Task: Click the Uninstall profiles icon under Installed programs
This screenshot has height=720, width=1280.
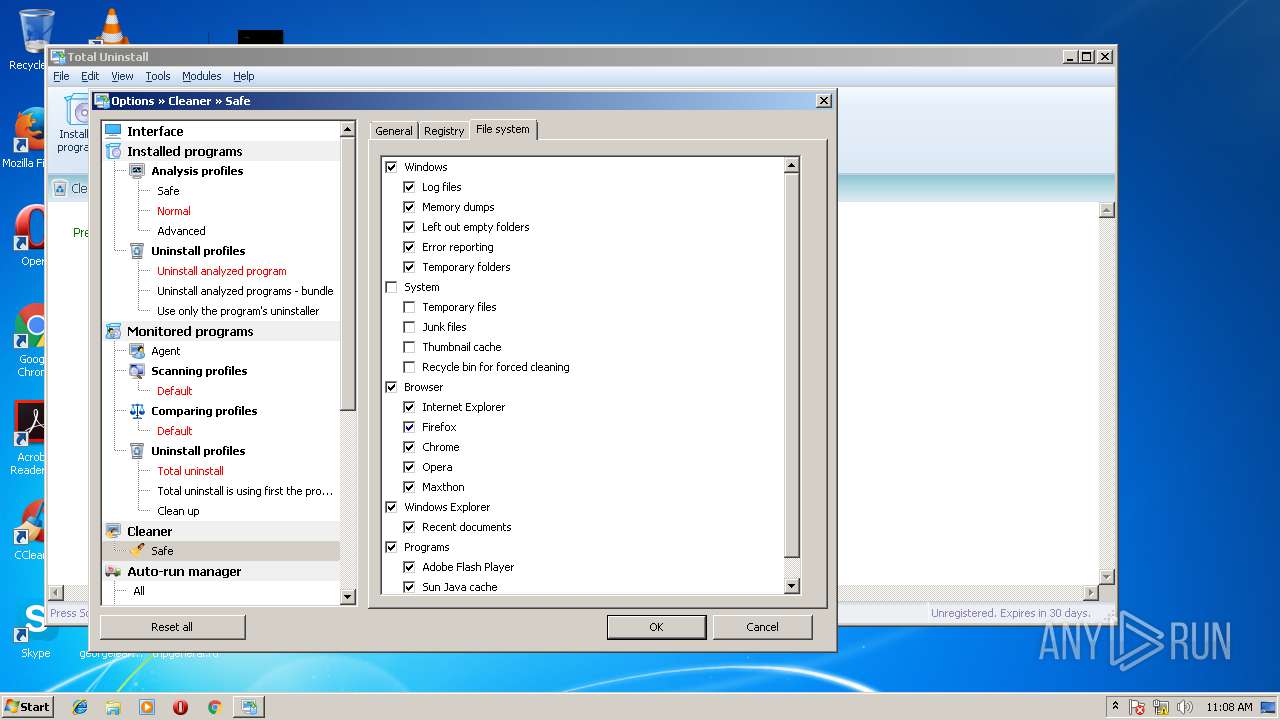Action: (137, 251)
